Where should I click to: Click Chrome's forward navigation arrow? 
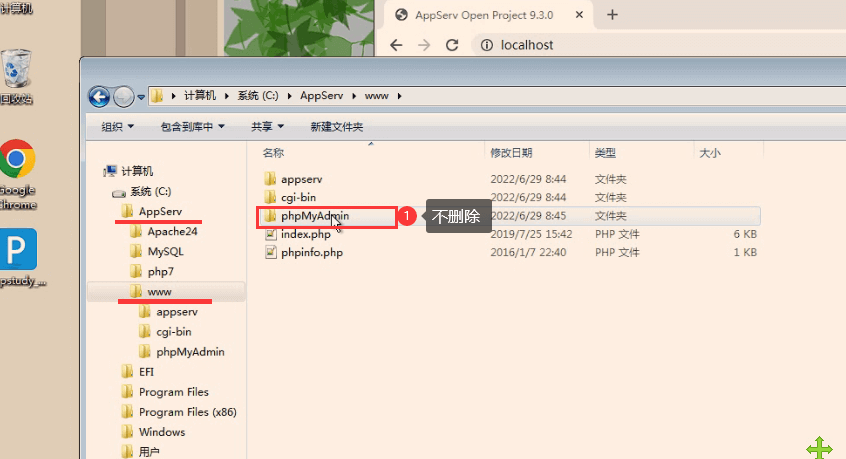[x=424, y=45]
